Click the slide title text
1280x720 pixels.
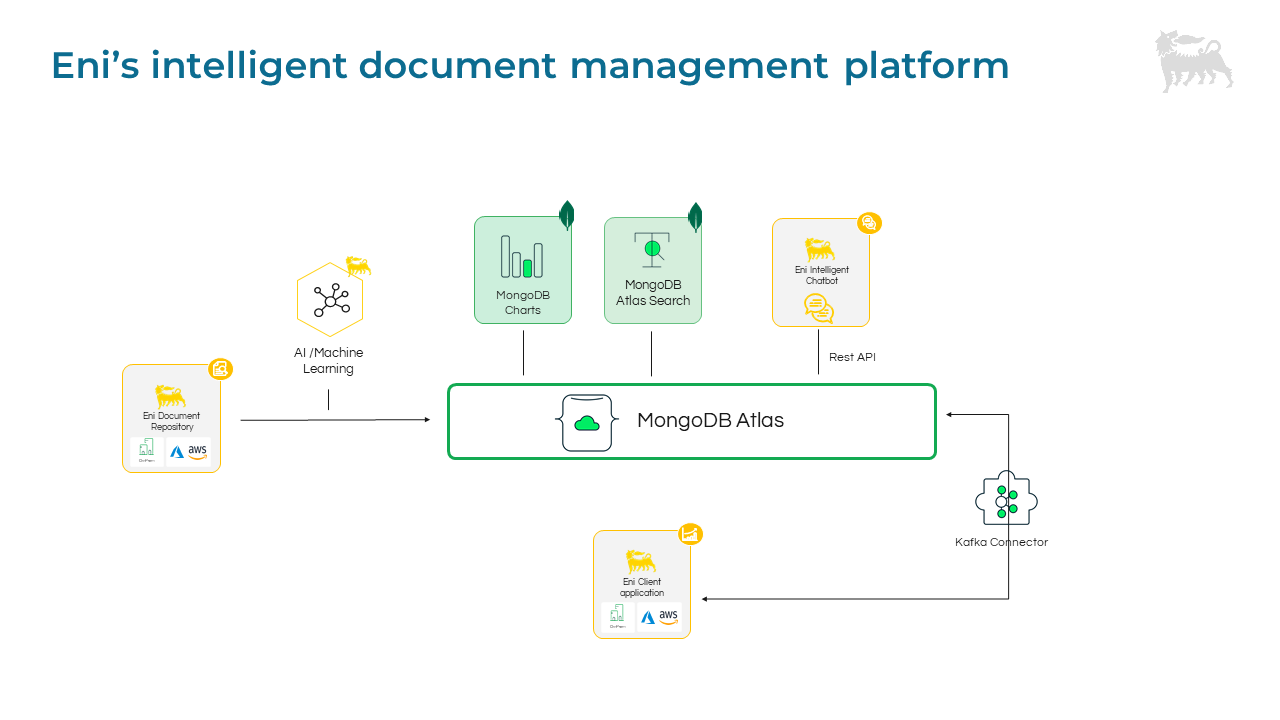tap(530, 66)
